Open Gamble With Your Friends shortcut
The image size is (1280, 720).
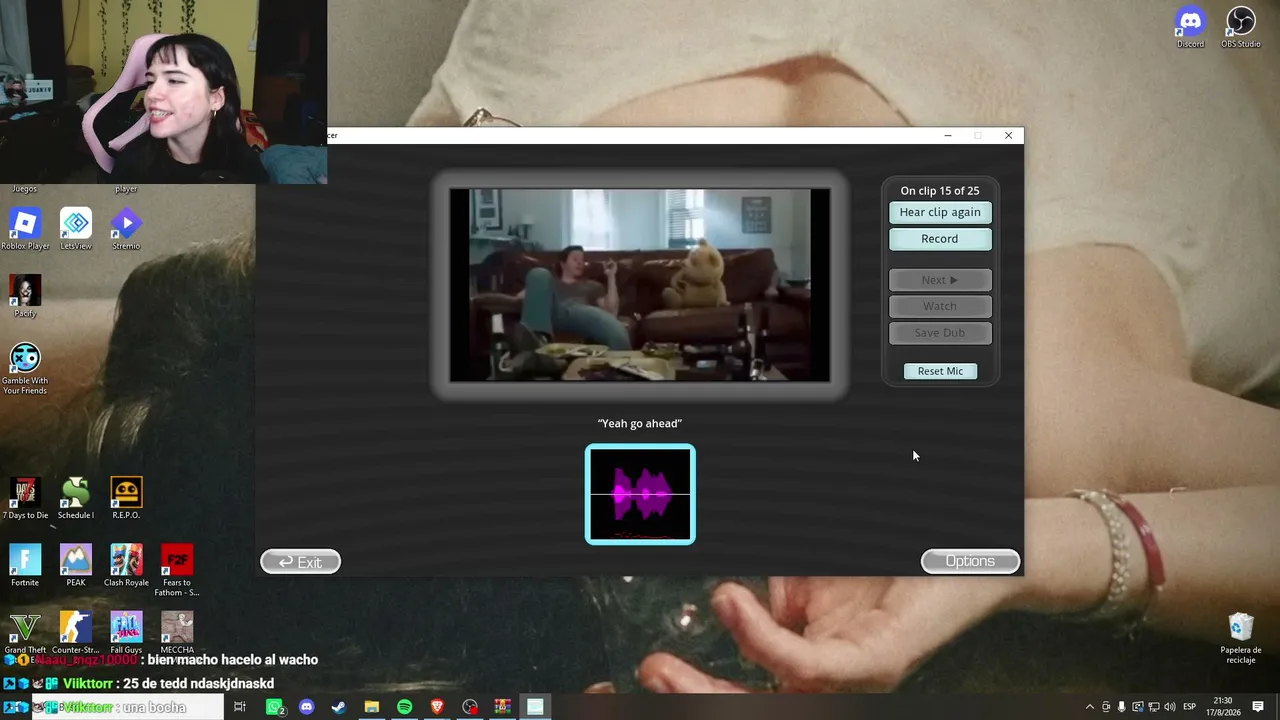click(25, 368)
